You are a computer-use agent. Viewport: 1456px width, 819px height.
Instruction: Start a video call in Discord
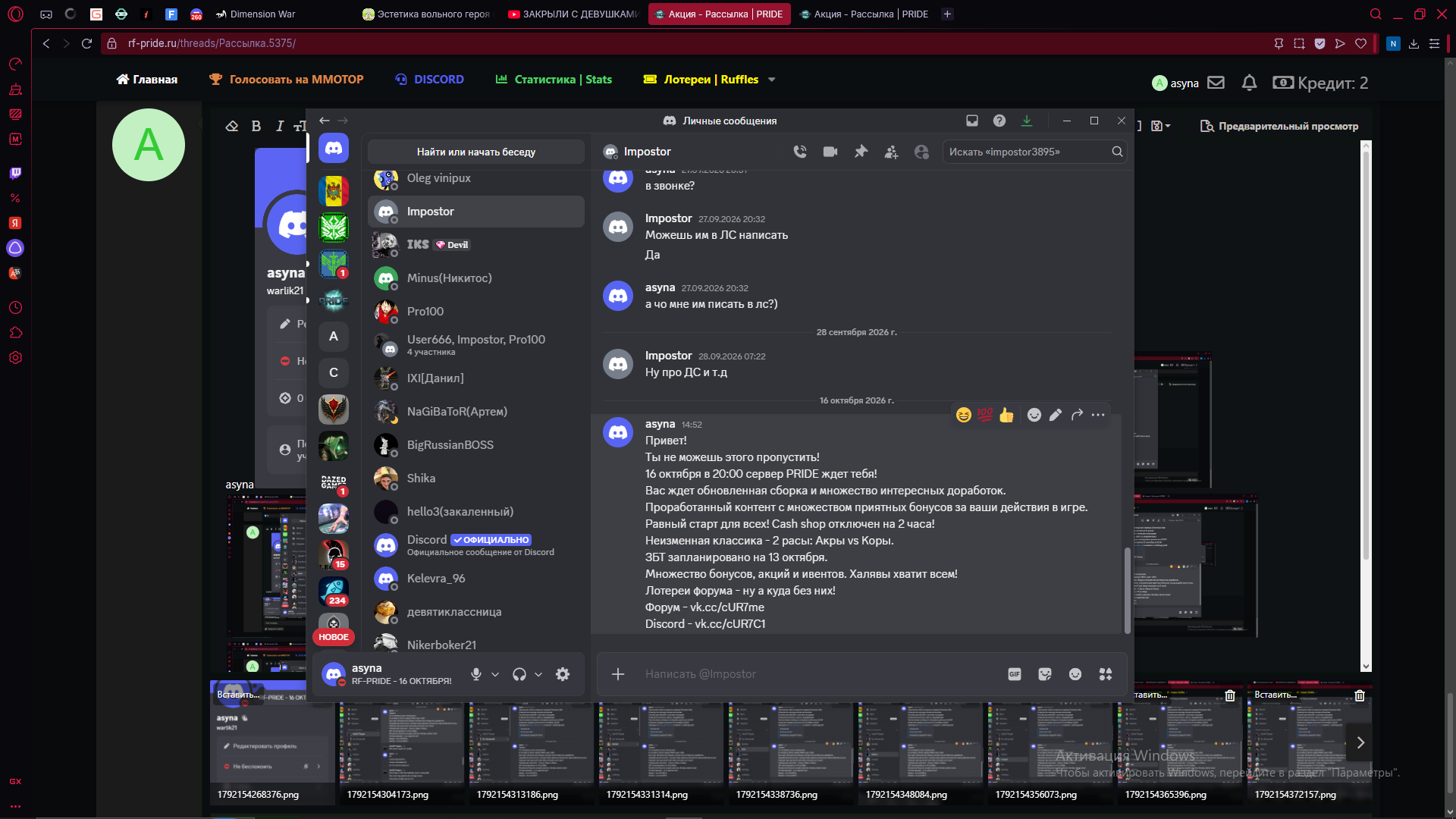(830, 152)
